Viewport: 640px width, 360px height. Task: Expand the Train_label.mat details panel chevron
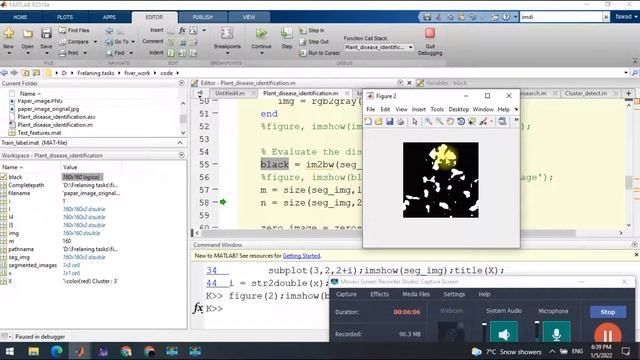click(x=180, y=142)
